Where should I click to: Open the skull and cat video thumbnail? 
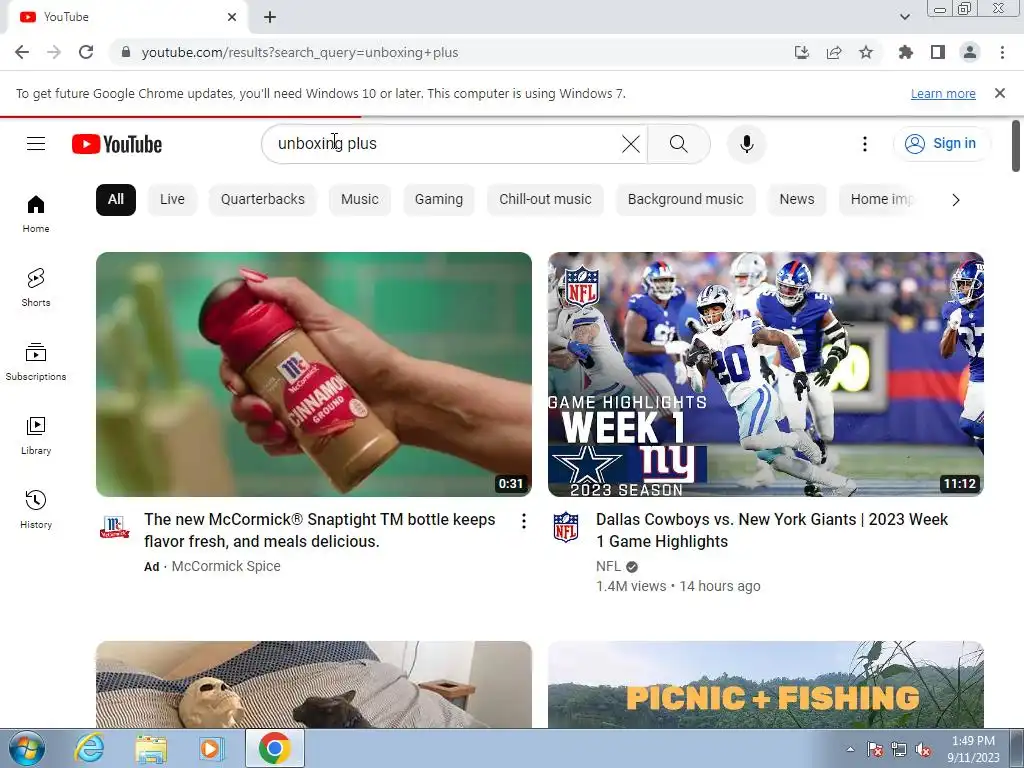[x=313, y=684]
